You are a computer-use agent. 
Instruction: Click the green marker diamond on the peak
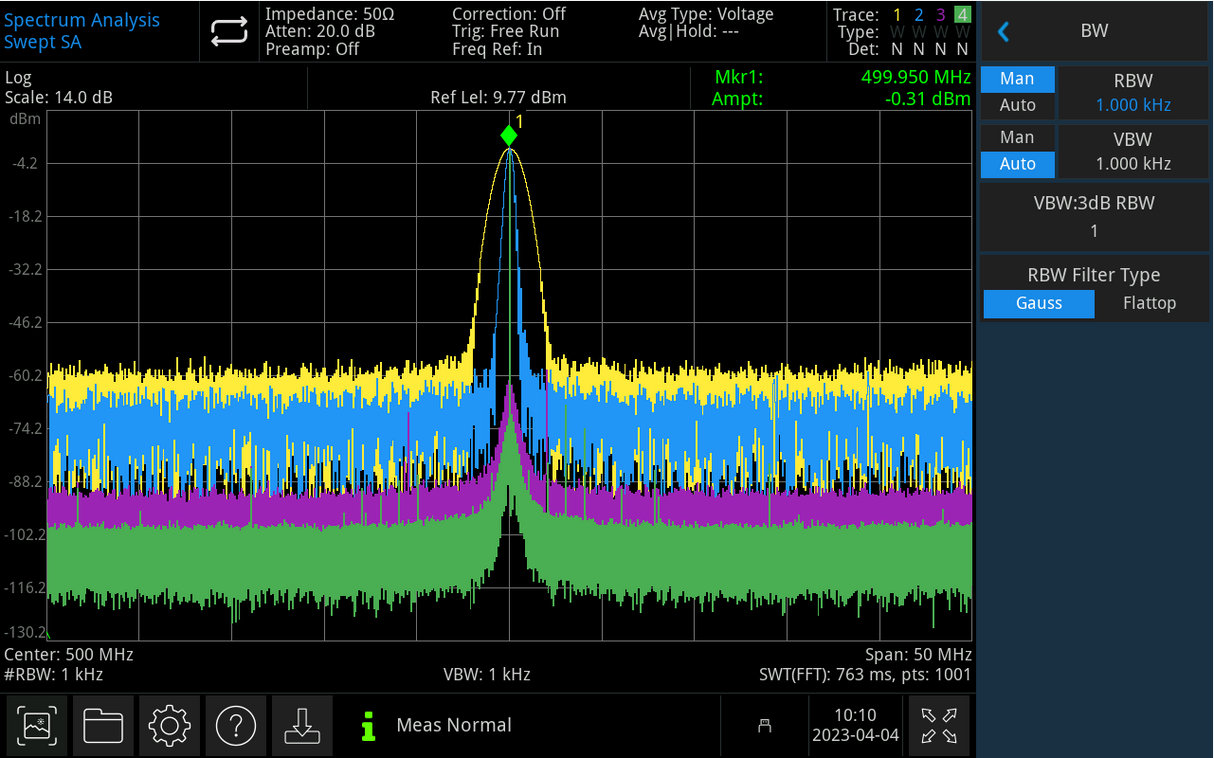point(509,133)
